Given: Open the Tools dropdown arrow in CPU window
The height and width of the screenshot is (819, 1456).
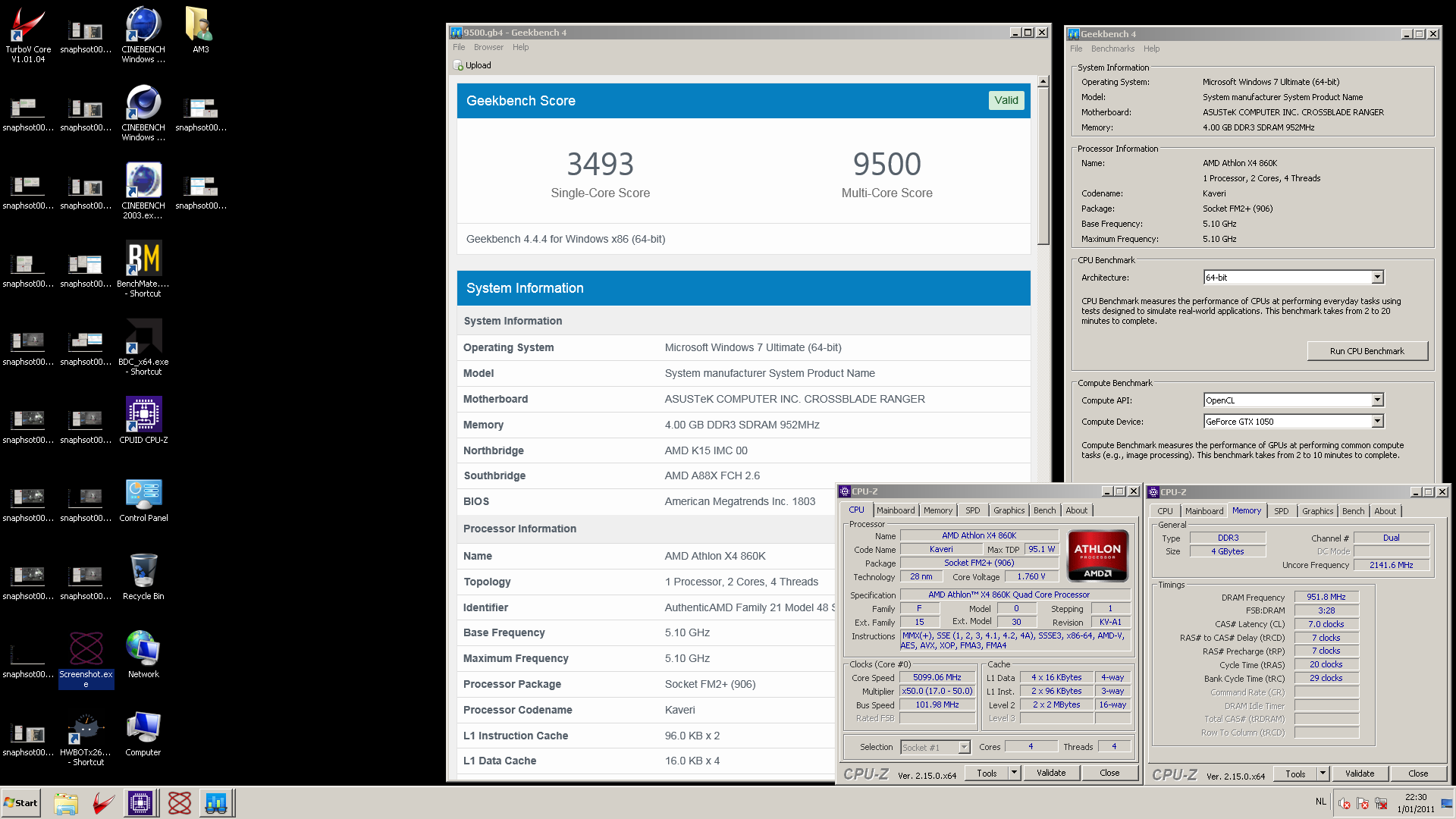Looking at the screenshot, I should (1014, 773).
